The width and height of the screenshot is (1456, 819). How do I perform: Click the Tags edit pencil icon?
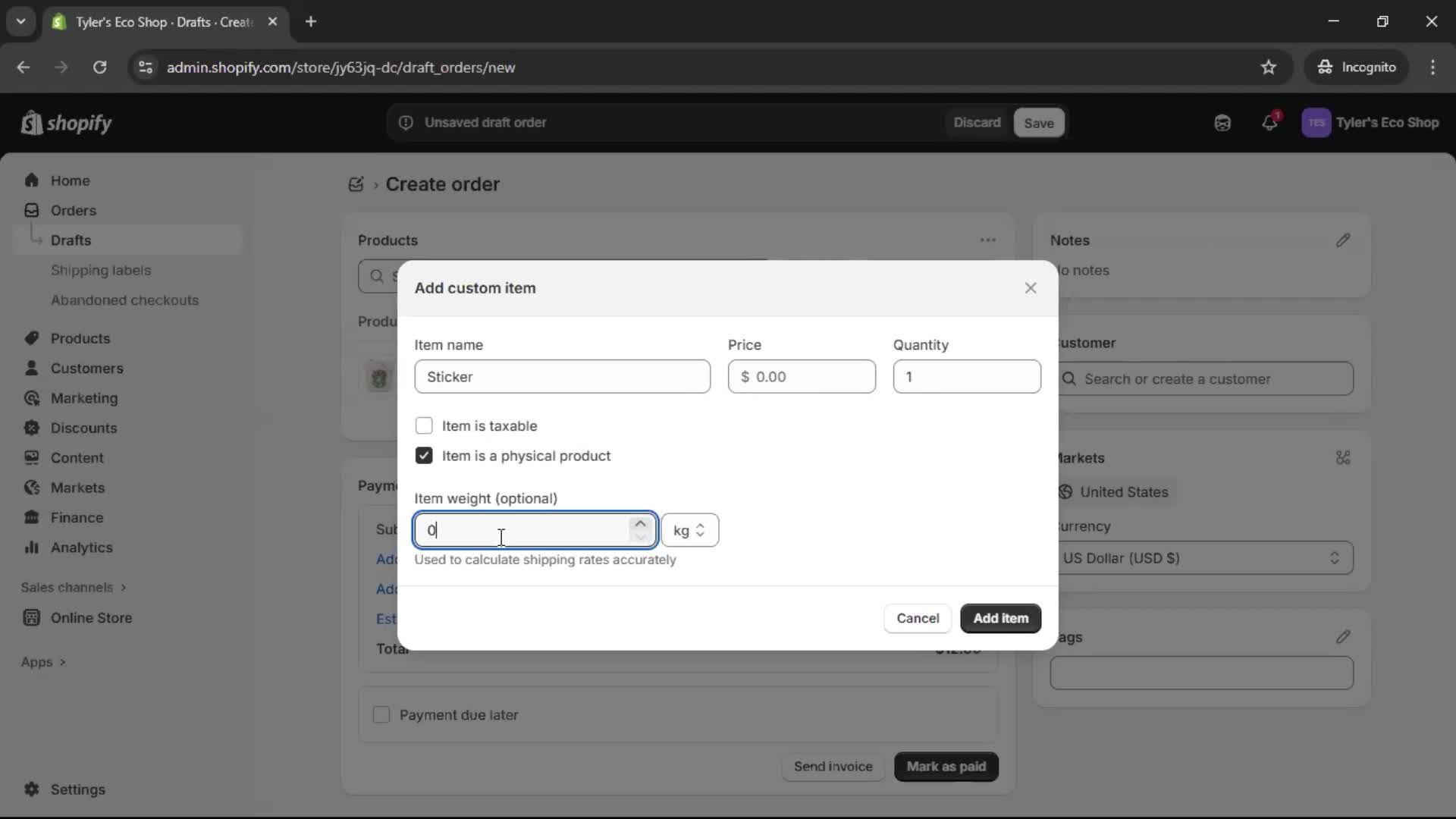point(1344,637)
